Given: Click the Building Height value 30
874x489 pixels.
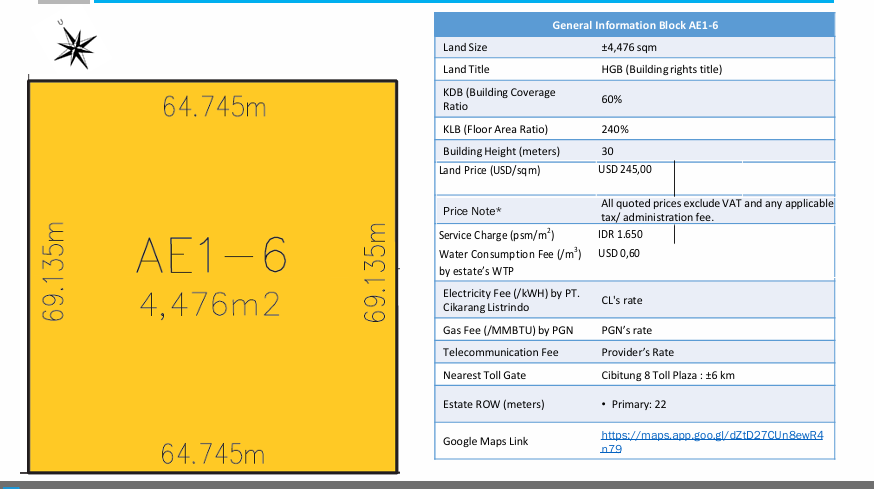Looking at the screenshot, I should tap(607, 151).
